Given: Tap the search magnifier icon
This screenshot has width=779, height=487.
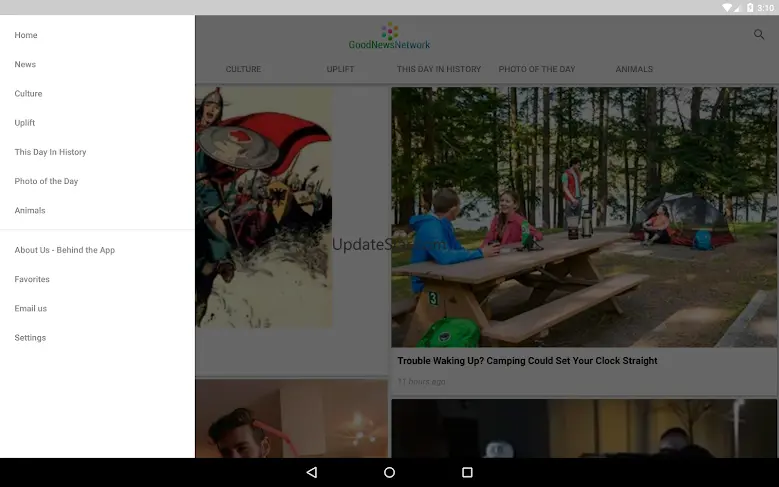Looking at the screenshot, I should pyautogui.click(x=759, y=35).
